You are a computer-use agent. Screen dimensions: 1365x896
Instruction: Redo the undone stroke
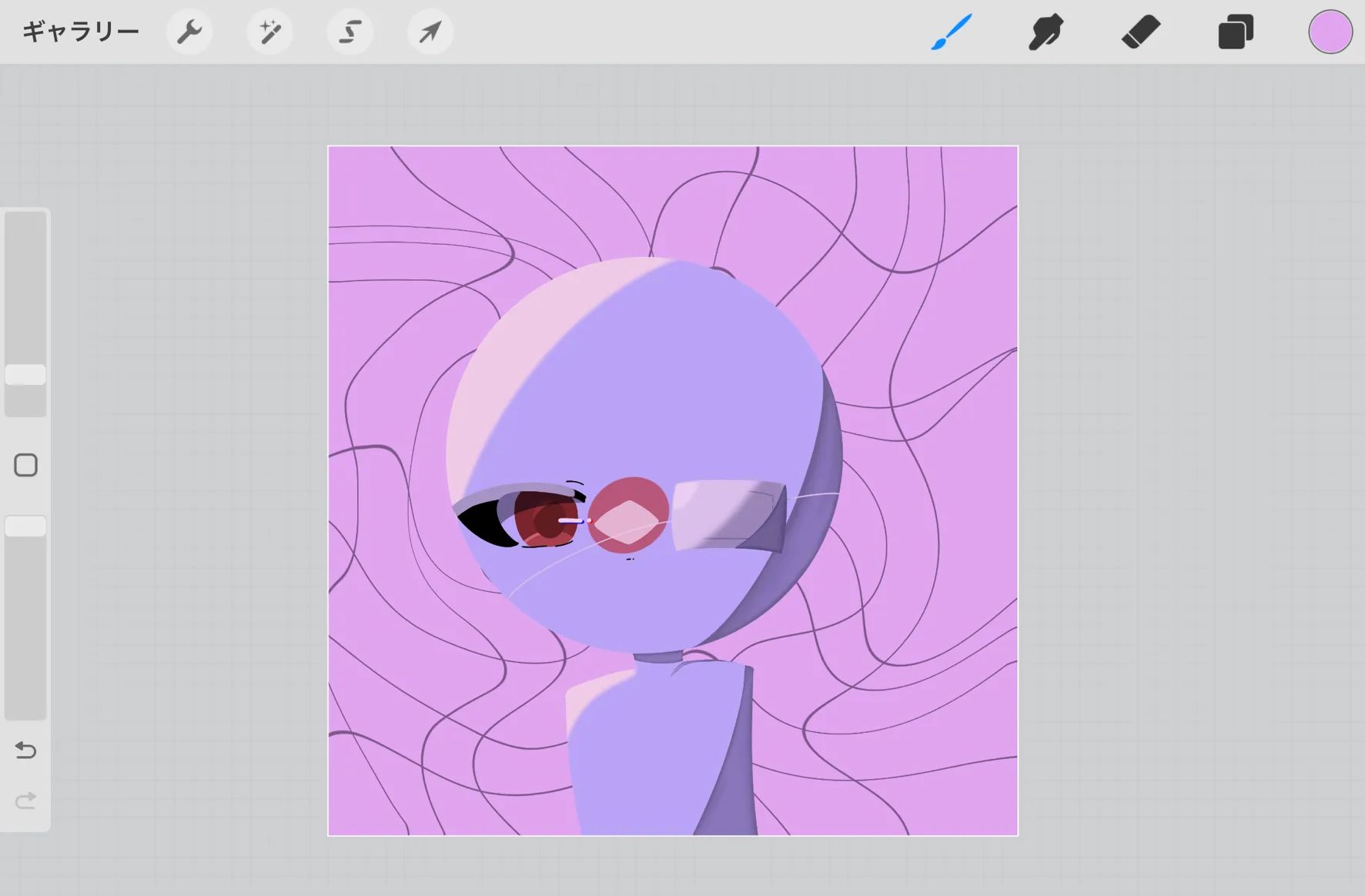click(x=25, y=801)
